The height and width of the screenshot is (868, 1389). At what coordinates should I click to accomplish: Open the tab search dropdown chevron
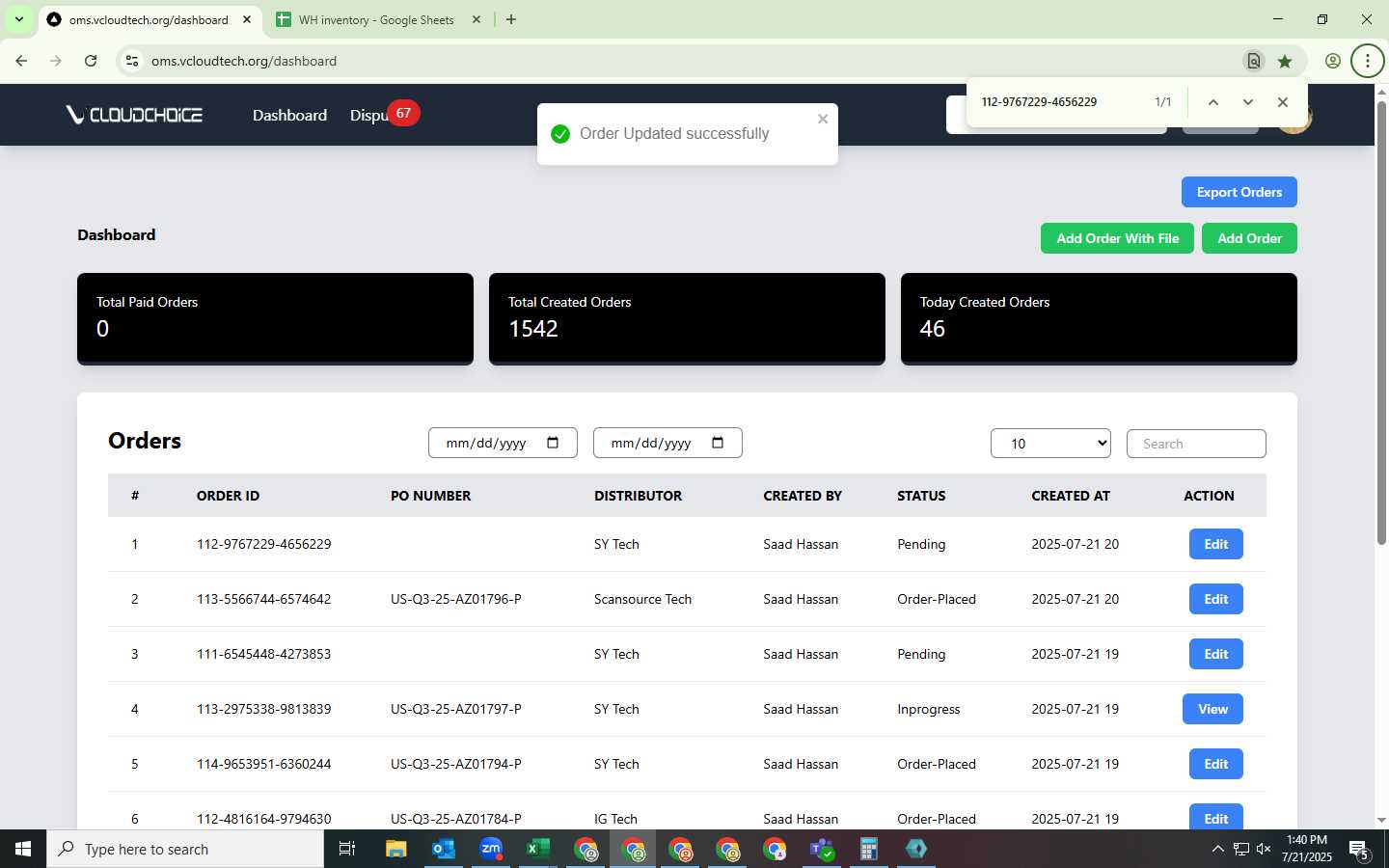pos(18,19)
